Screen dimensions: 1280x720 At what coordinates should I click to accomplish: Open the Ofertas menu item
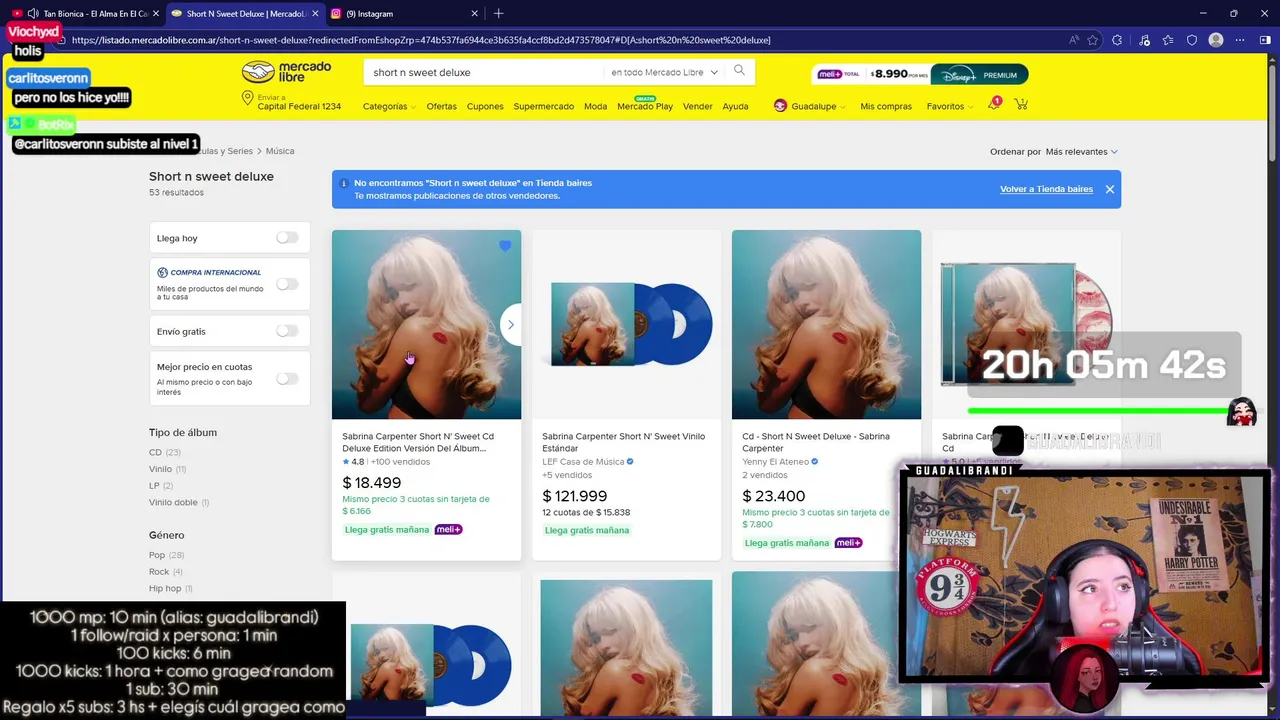tap(441, 106)
